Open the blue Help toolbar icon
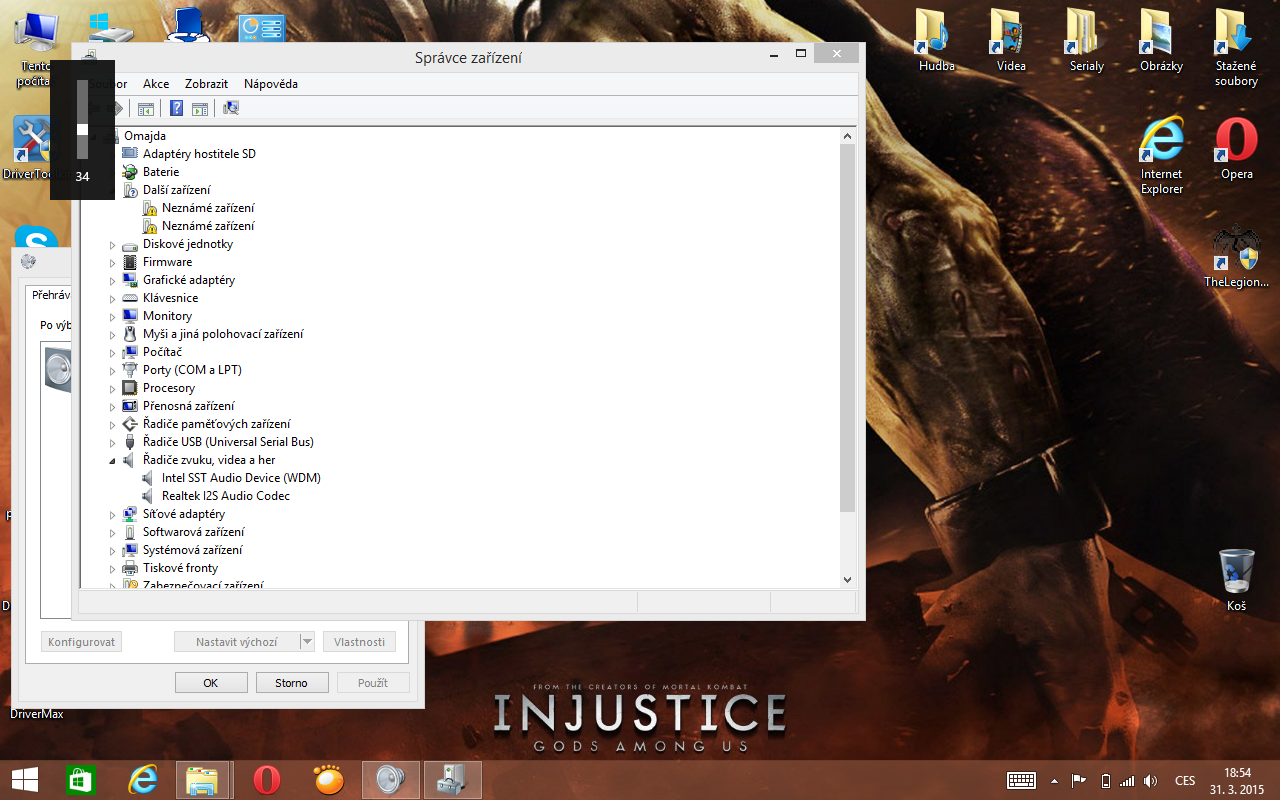Viewport: 1280px width, 800px height. pos(177,108)
